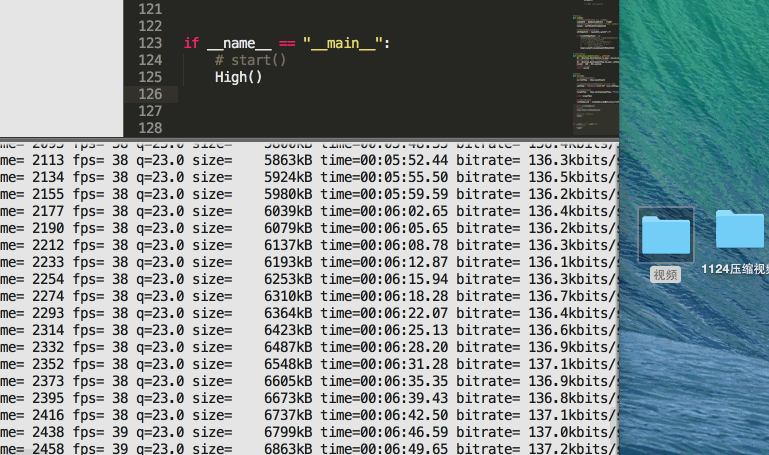Click the "# start()" comment line
Viewport: 769px width, 455px height.
250,60
